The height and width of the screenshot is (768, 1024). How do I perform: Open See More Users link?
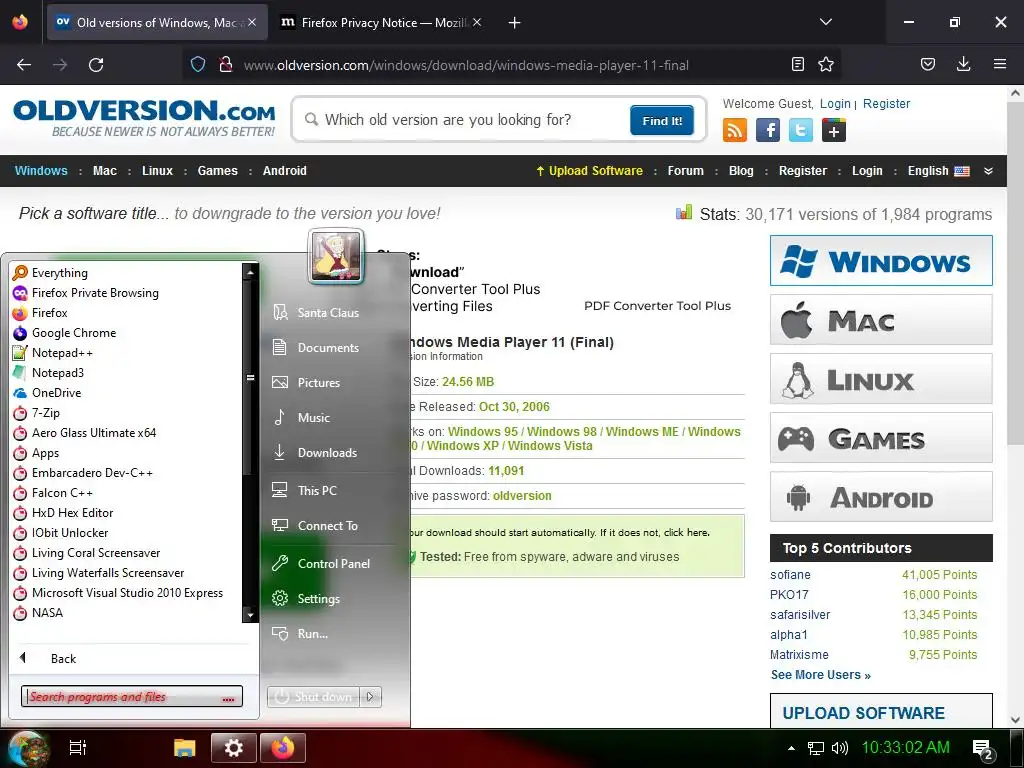[820, 675]
